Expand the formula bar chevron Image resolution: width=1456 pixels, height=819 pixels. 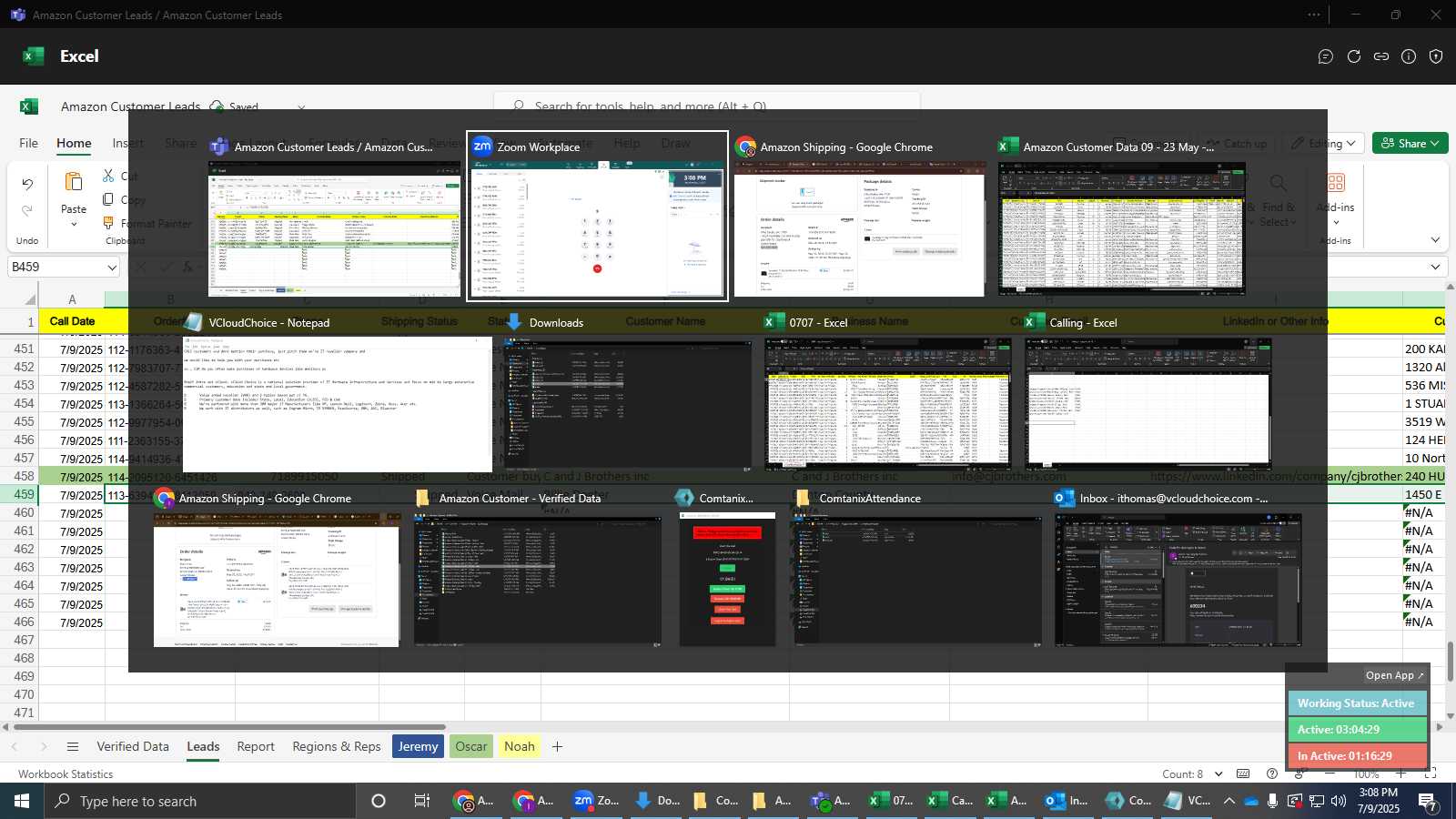[x=1435, y=268]
